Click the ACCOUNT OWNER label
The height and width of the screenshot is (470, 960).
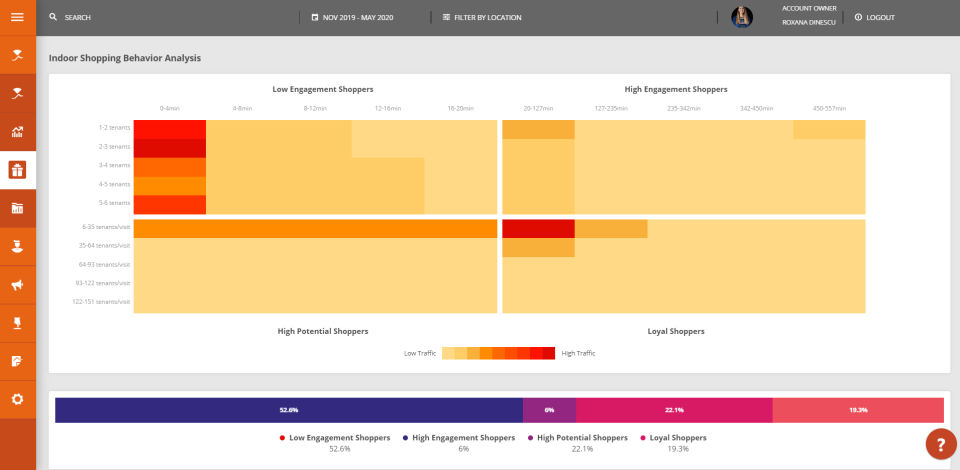click(x=809, y=9)
